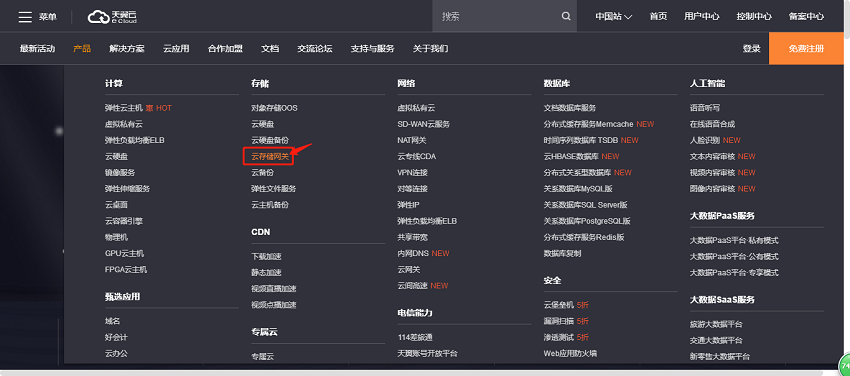The image size is (850, 376).
Task: Open 备案中心 in top bar
Action: (x=806, y=17)
